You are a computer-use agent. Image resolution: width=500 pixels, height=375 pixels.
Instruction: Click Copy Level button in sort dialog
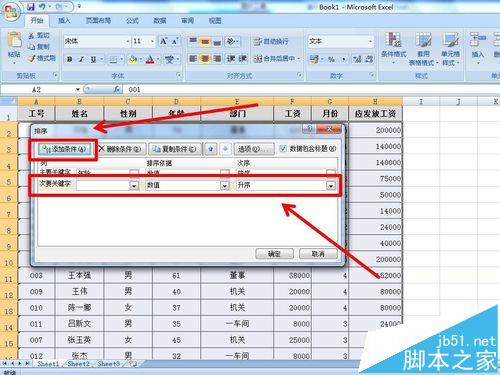(175, 149)
